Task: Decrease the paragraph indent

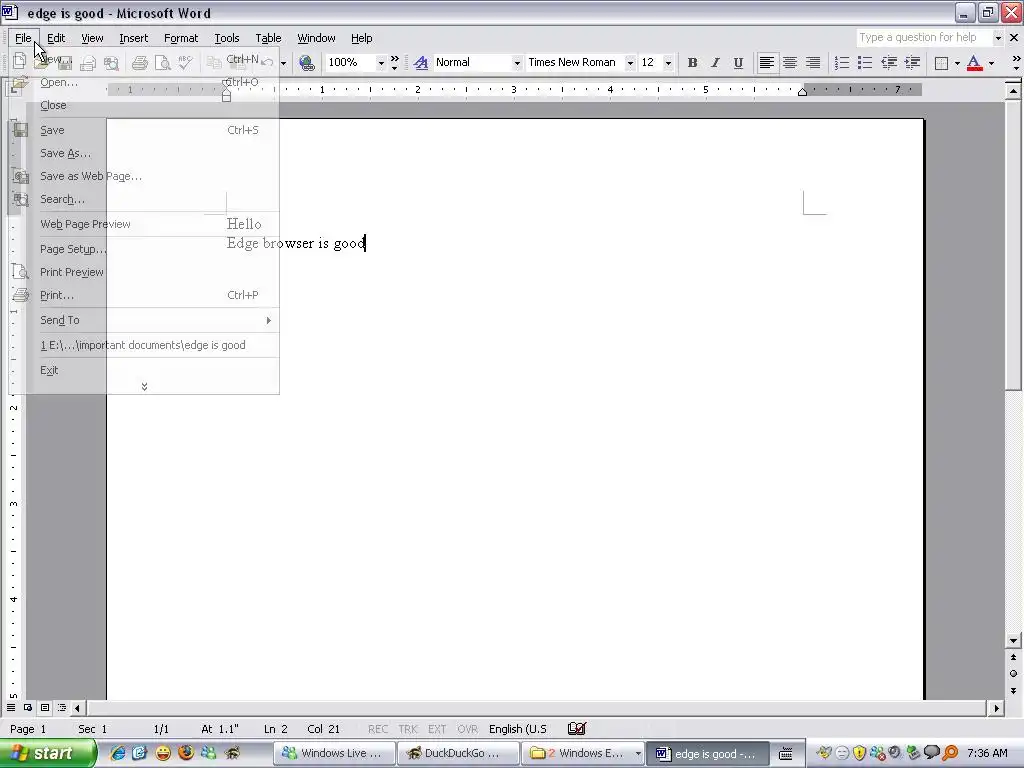Action: [x=888, y=63]
